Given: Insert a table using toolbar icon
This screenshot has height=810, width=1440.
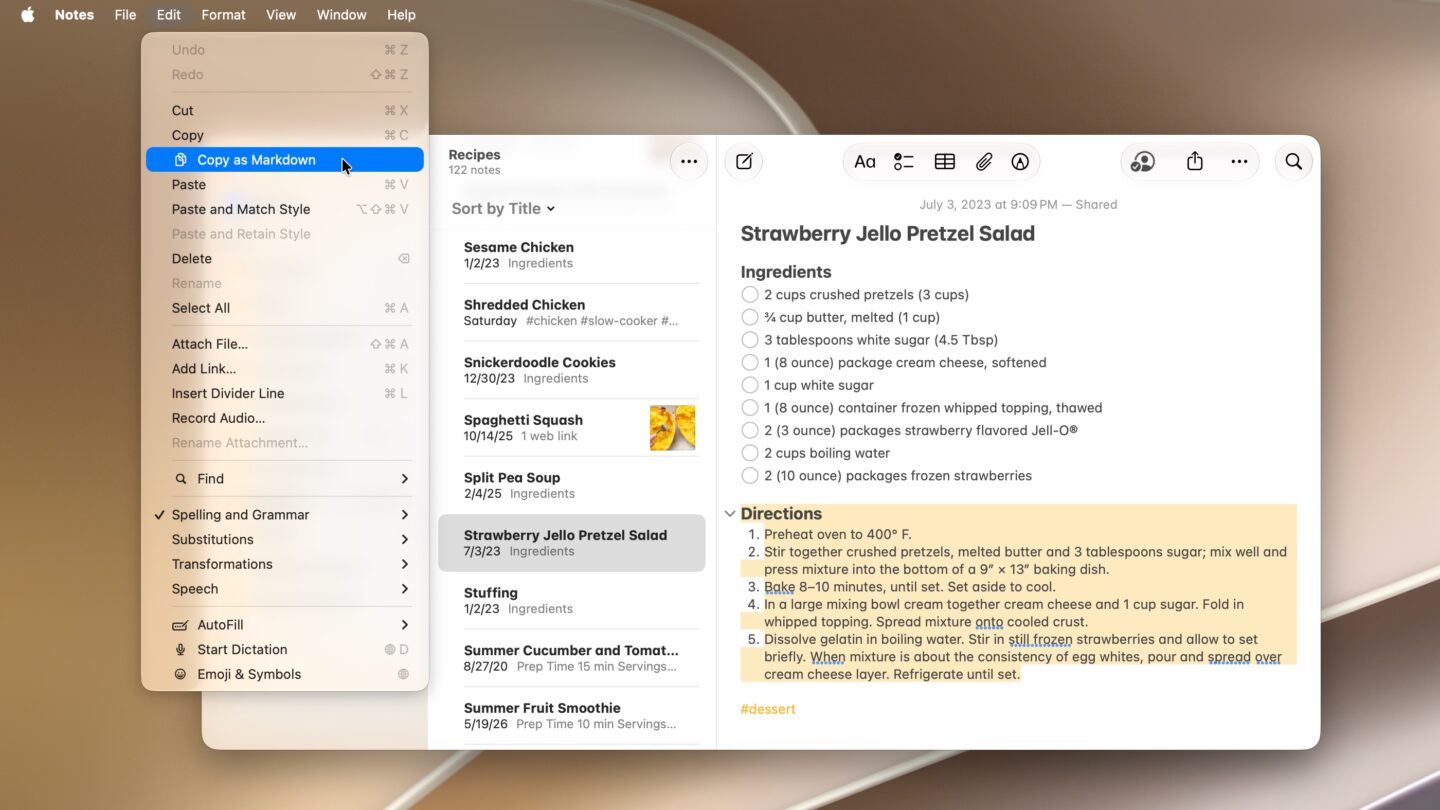Looking at the screenshot, I should point(945,162).
